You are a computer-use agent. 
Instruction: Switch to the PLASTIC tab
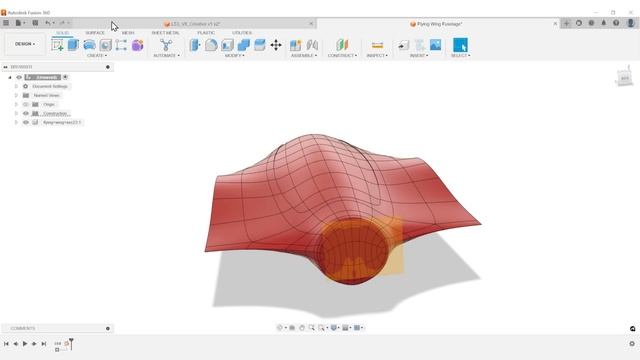tap(206, 33)
